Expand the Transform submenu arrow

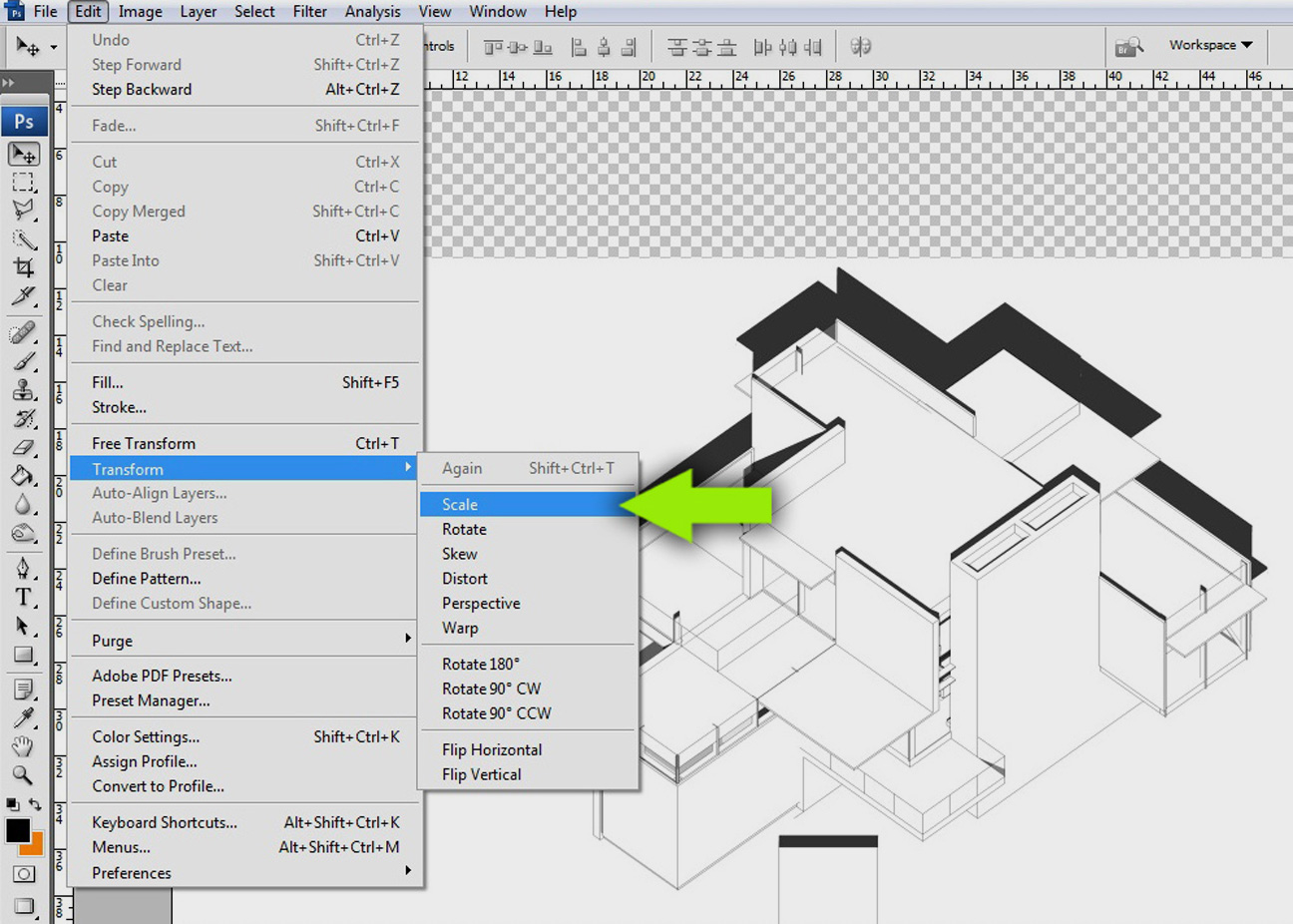pos(407,468)
